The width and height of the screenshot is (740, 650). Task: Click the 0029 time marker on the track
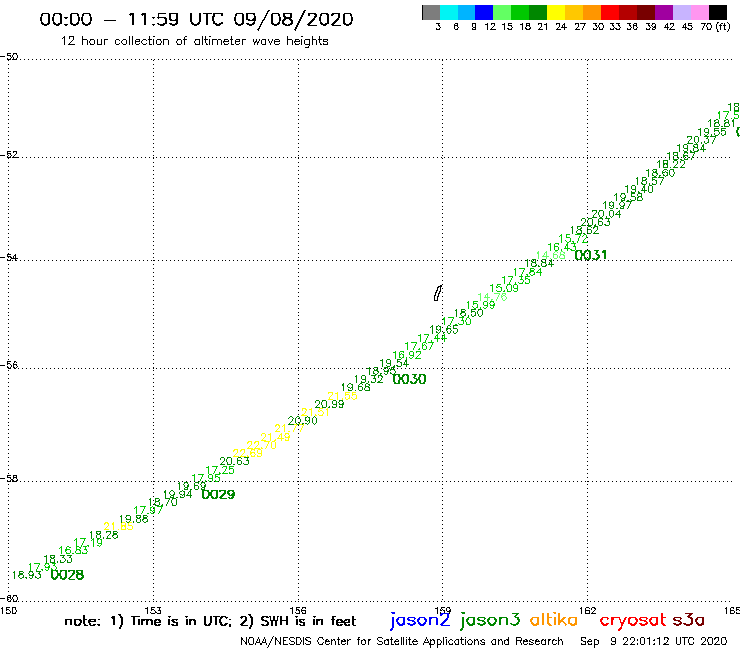tap(218, 494)
